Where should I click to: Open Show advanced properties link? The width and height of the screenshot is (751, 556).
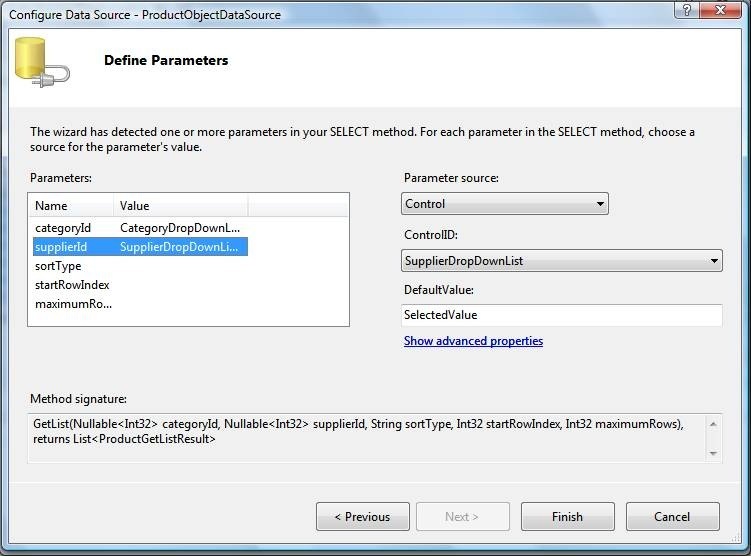click(473, 341)
